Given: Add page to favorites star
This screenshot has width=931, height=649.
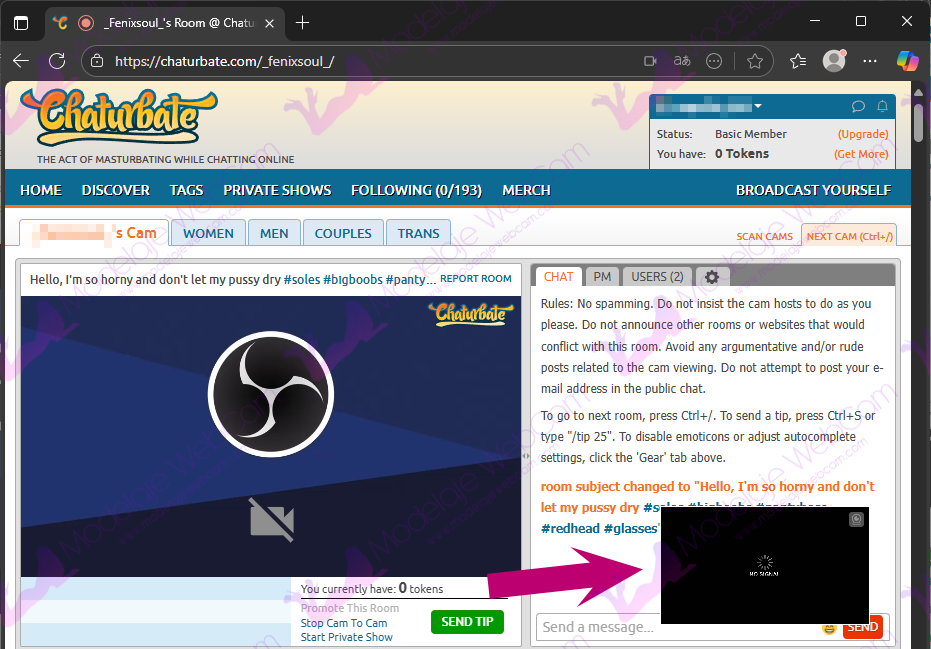Looking at the screenshot, I should click(755, 61).
